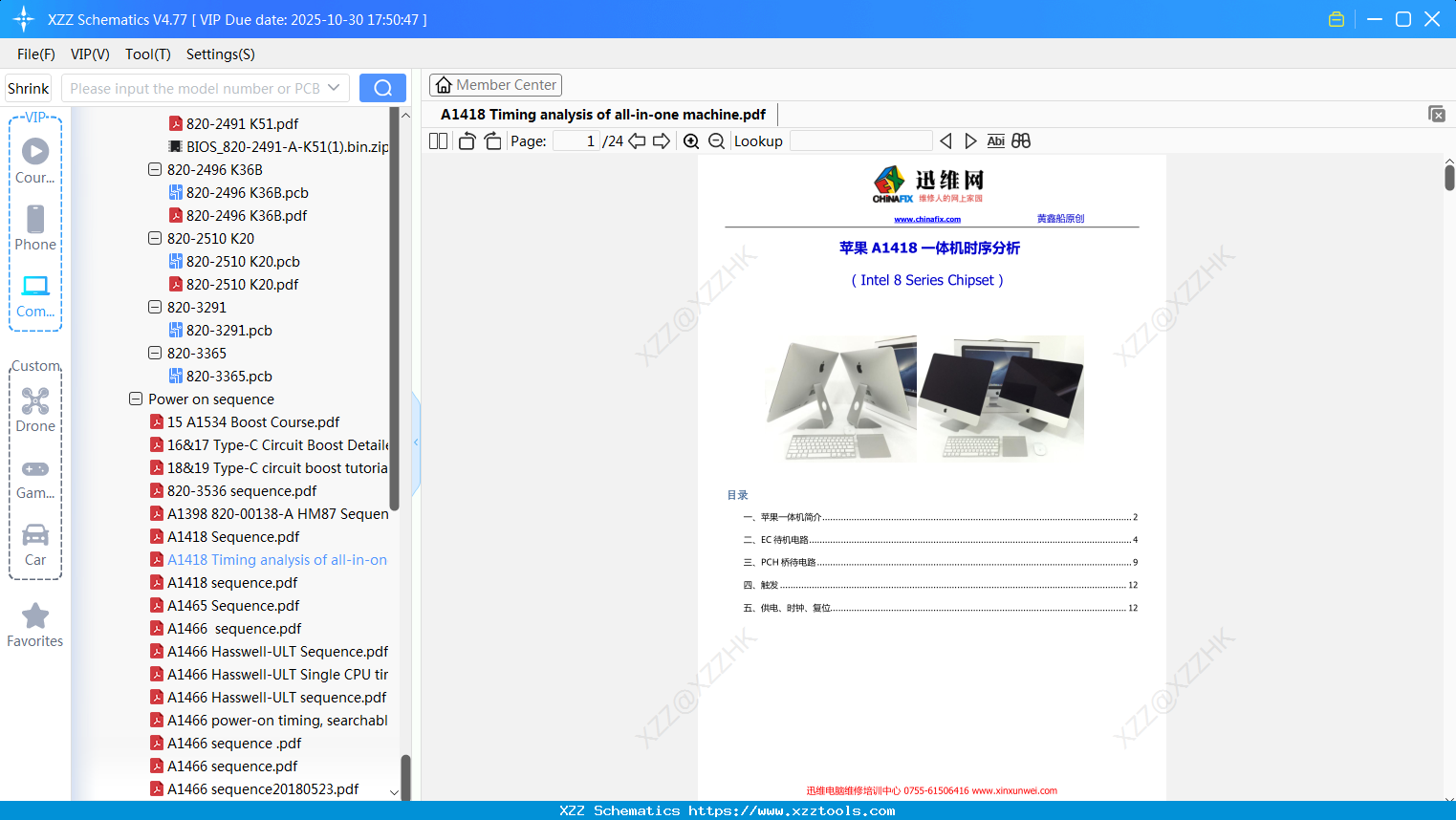The width and height of the screenshot is (1456, 820).
Task: Open the Courses category in sidebar
Action: pyautogui.click(x=35, y=161)
